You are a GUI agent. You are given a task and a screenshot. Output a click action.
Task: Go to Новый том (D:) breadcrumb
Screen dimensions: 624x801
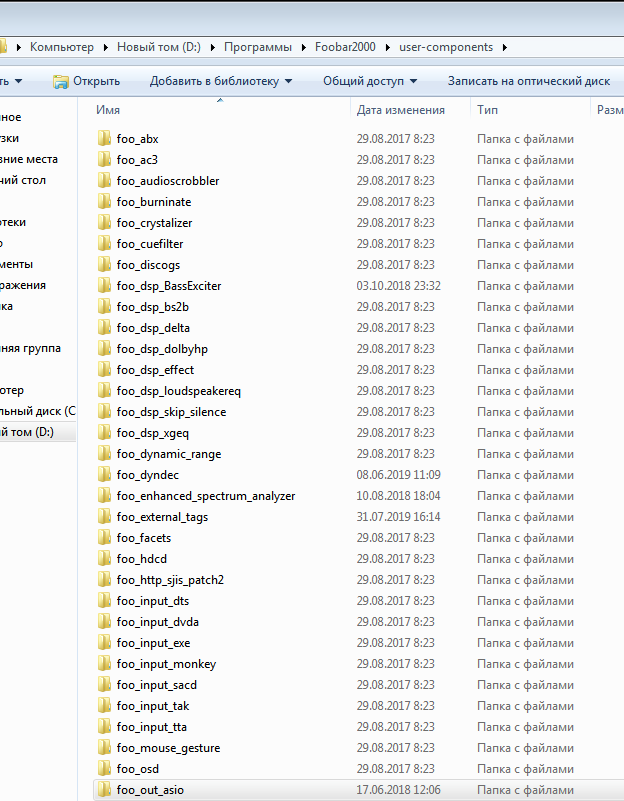[159, 47]
